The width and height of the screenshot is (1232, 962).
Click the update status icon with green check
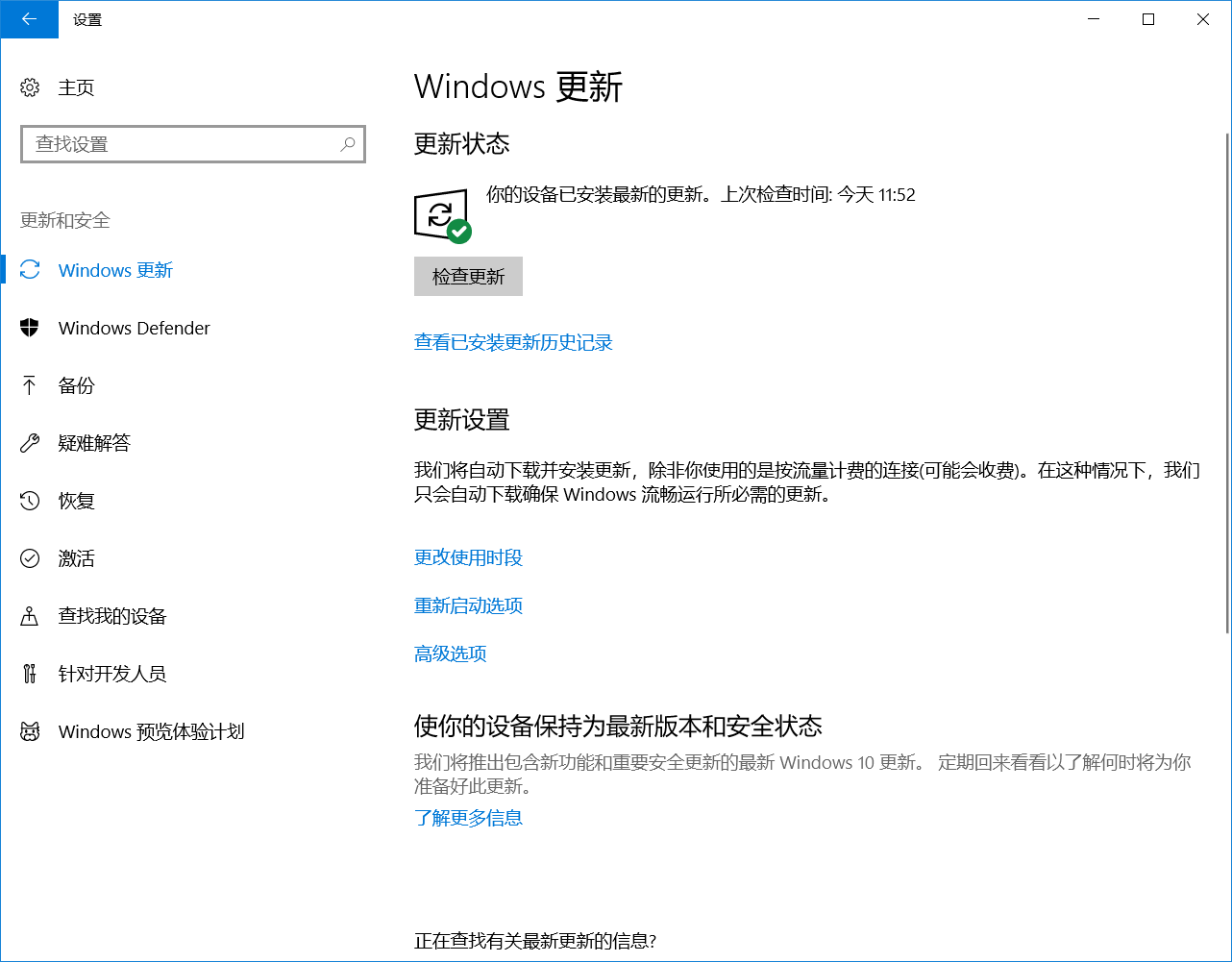(442, 215)
